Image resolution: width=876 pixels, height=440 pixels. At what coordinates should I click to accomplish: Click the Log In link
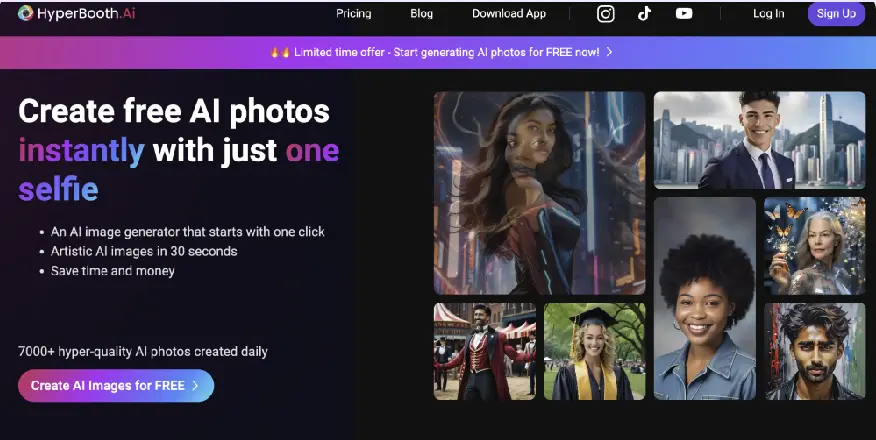[x=769, y=13]
